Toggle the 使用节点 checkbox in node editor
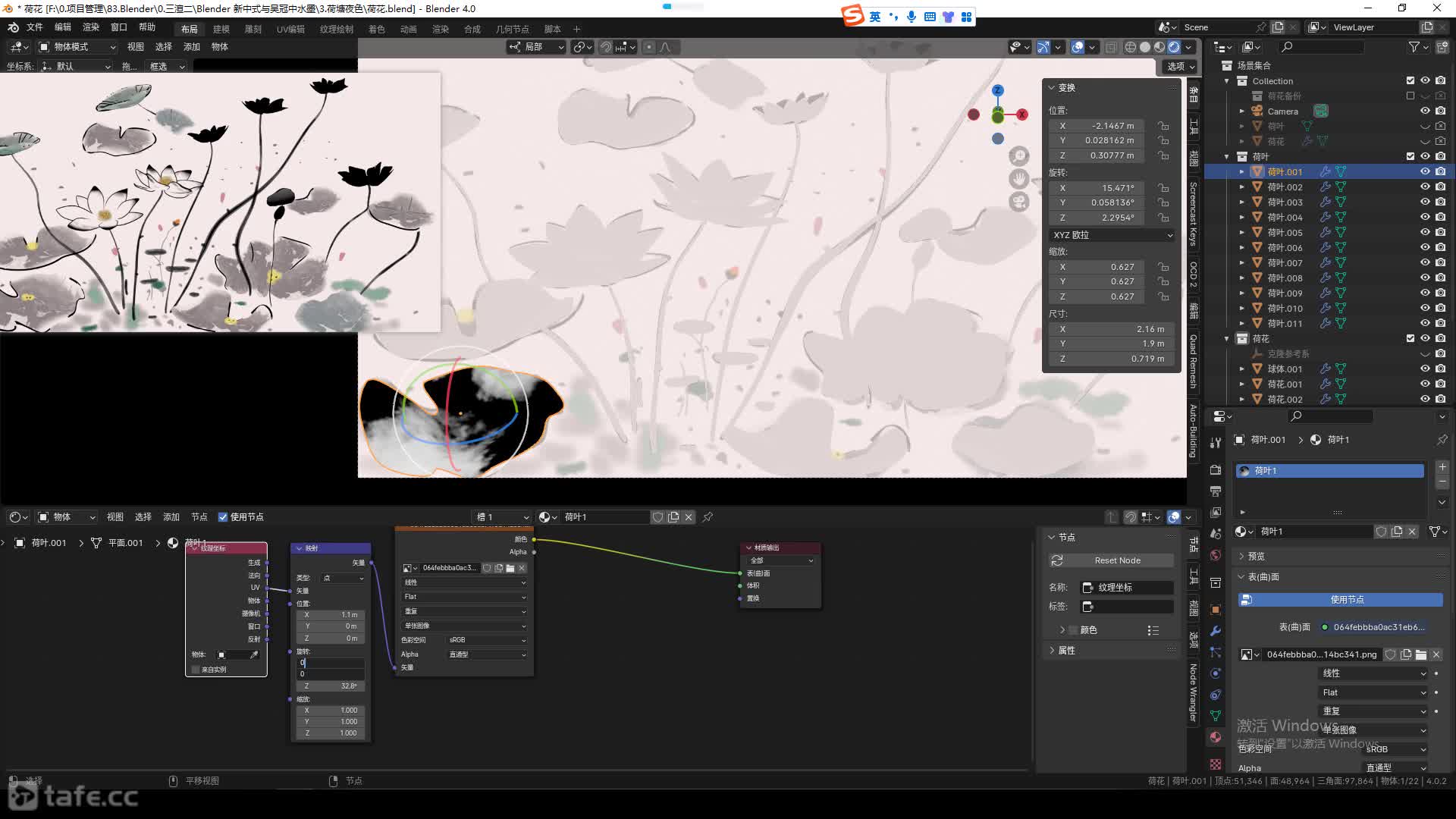The width and height of the screenshot is (1456, 819). pyautogui.click(x=223, y=517)
